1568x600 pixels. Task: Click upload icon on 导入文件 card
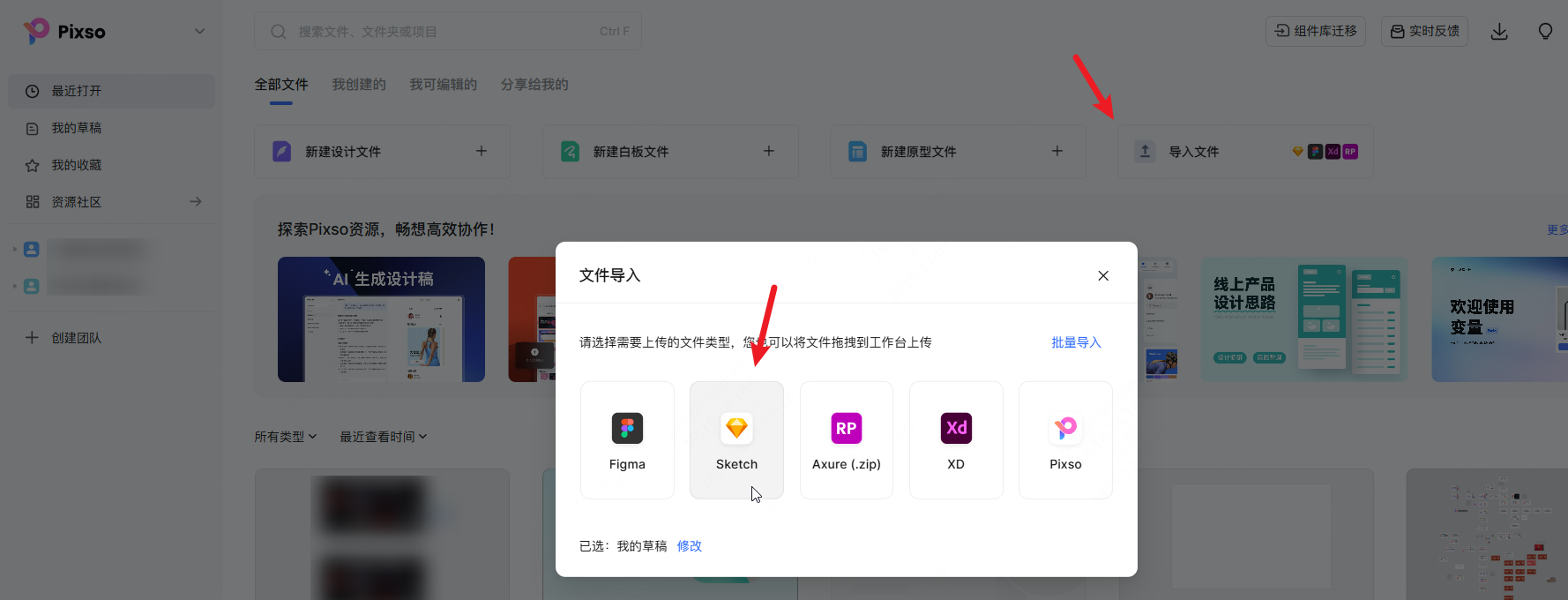pos(1145,151)
